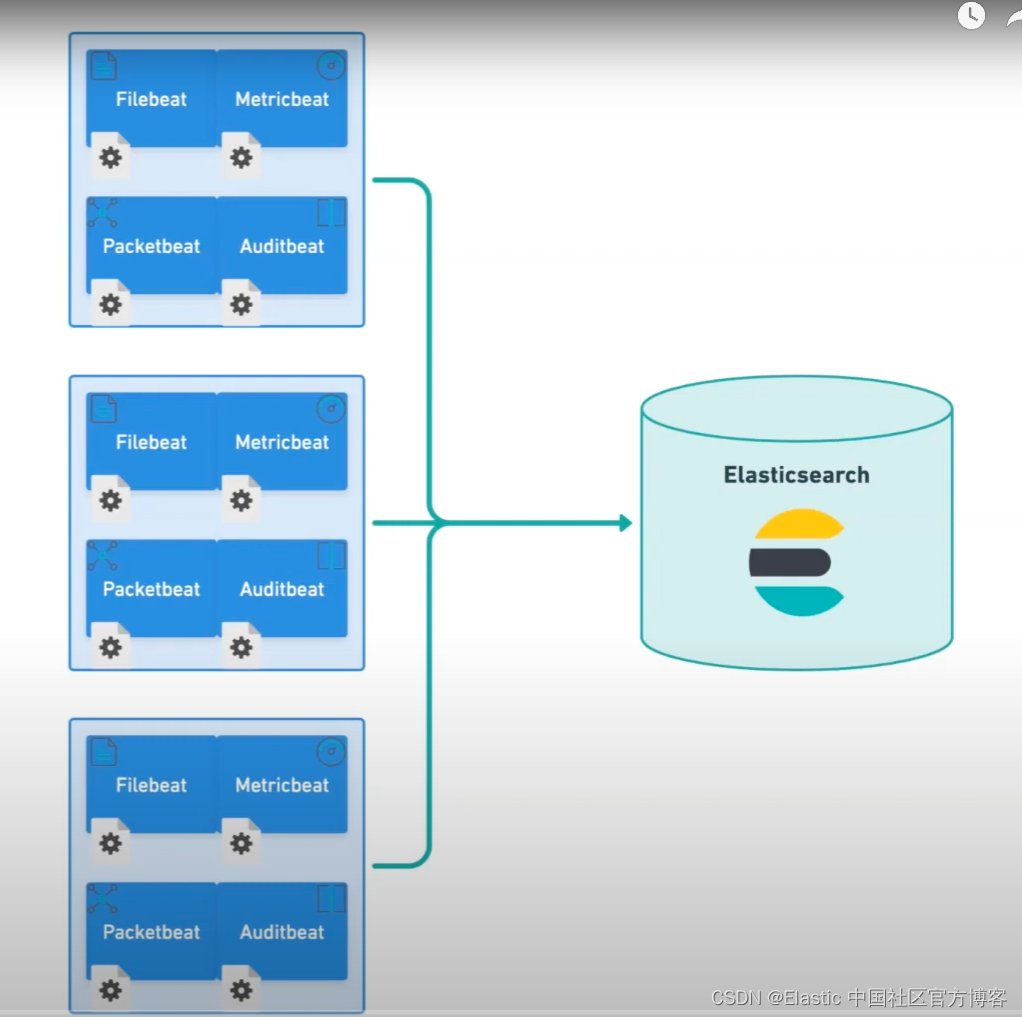Select the Filebeat tile in the middle group

151,442
